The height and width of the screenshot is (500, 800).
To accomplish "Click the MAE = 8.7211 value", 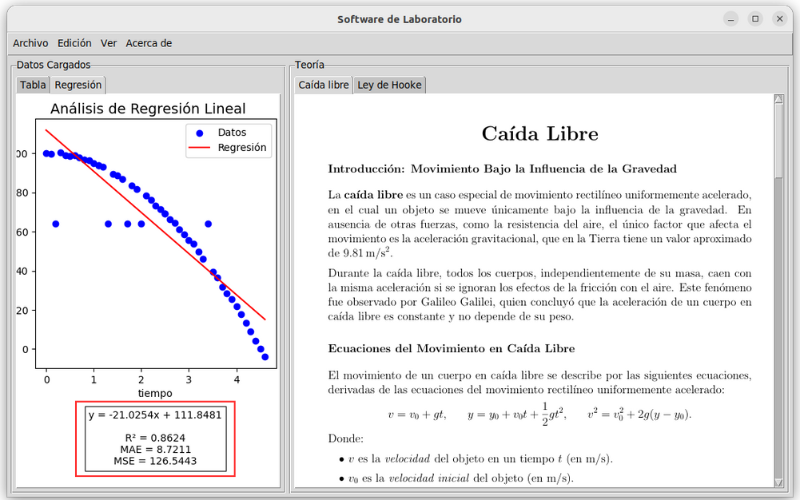I will 155,449.
